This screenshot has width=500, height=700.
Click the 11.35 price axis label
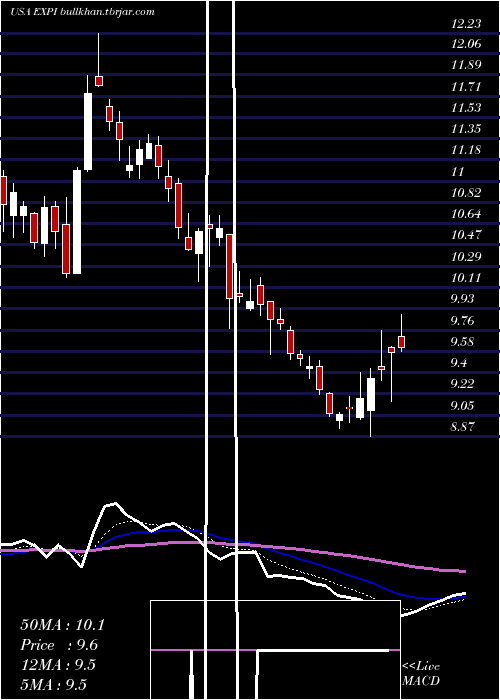tap(466, 129)
